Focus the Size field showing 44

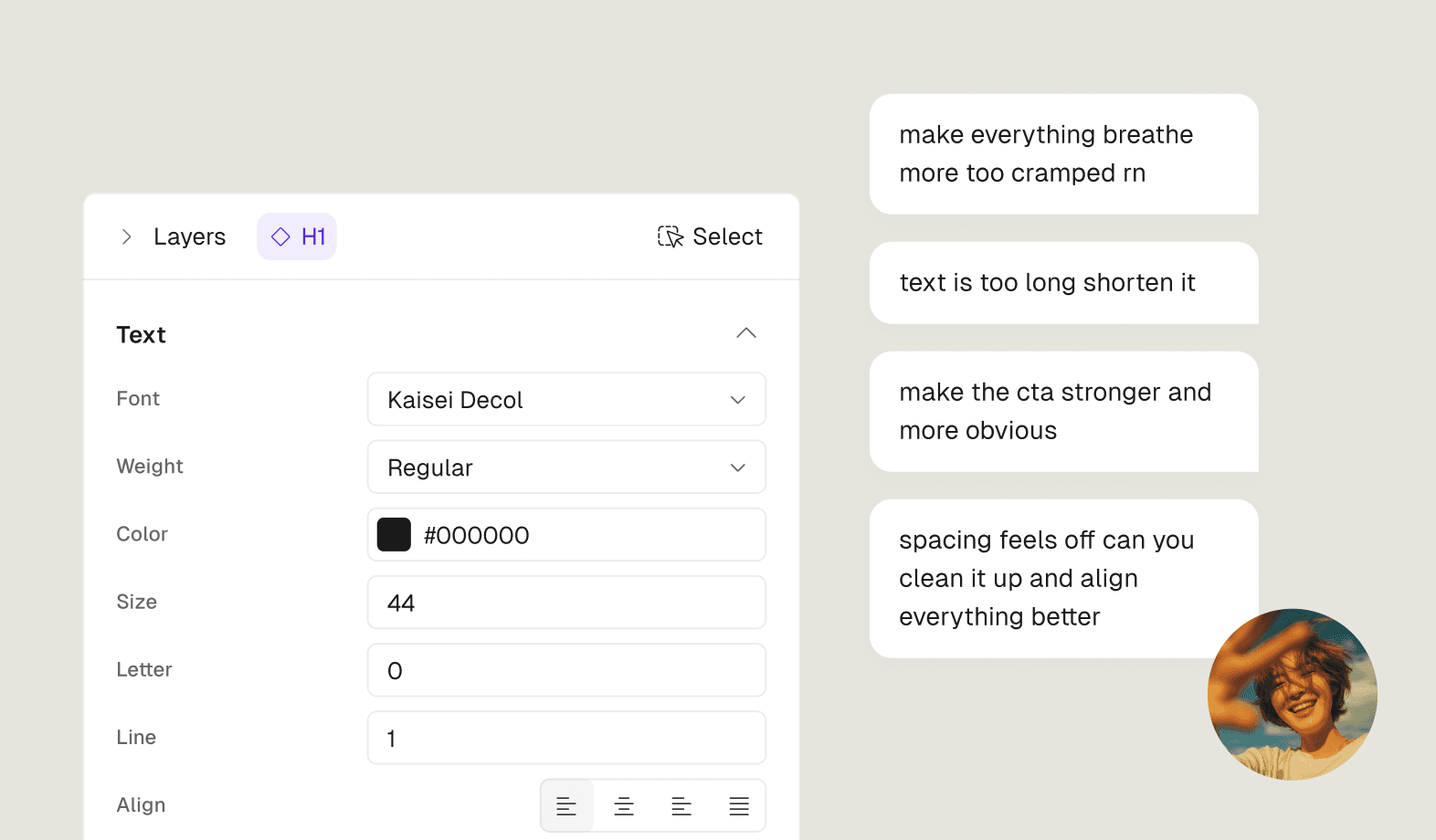click(566, 603)
